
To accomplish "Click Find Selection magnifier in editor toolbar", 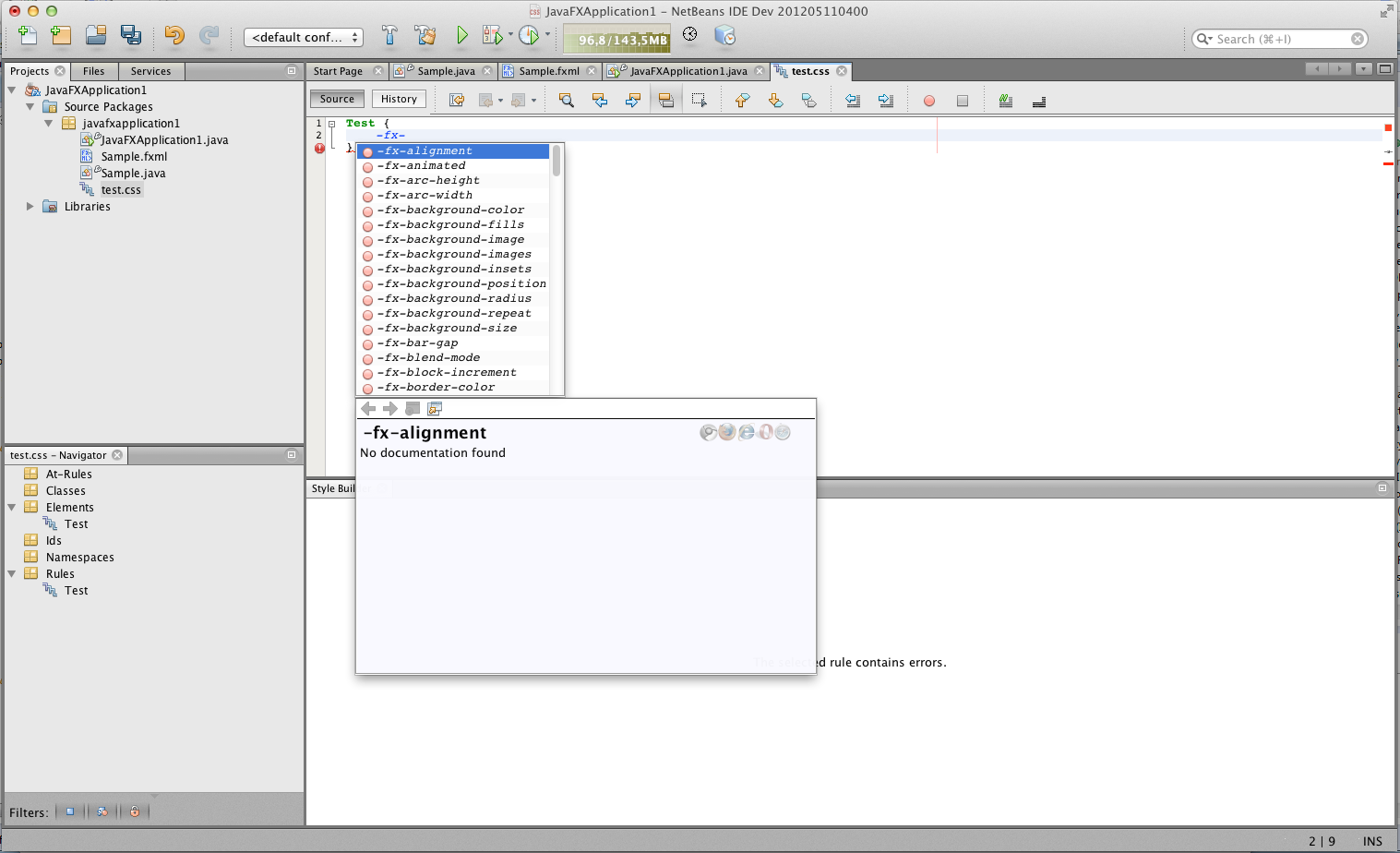I will pos(567,100).
